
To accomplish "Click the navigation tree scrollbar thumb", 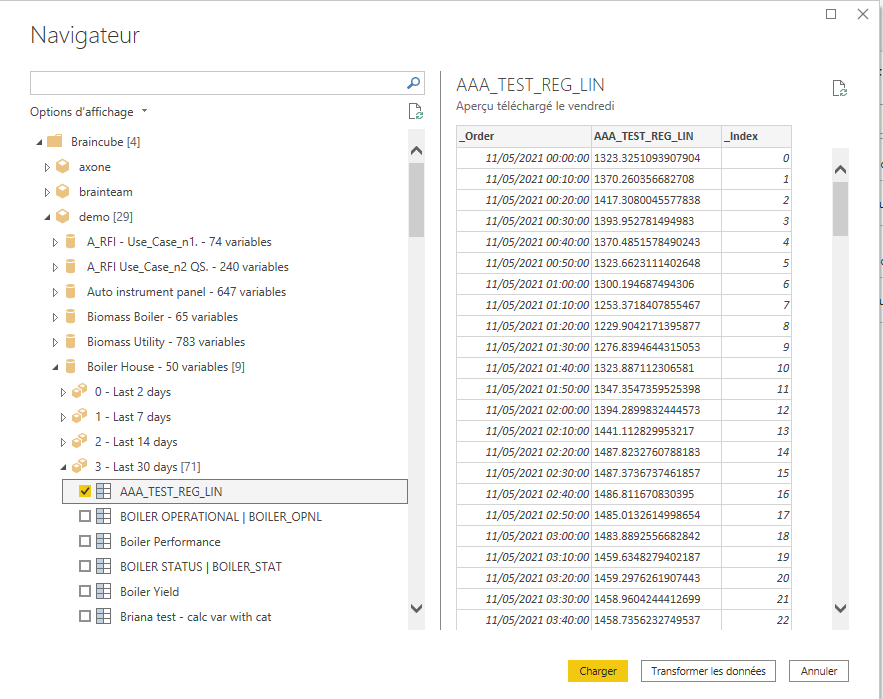I will point(416,200).
